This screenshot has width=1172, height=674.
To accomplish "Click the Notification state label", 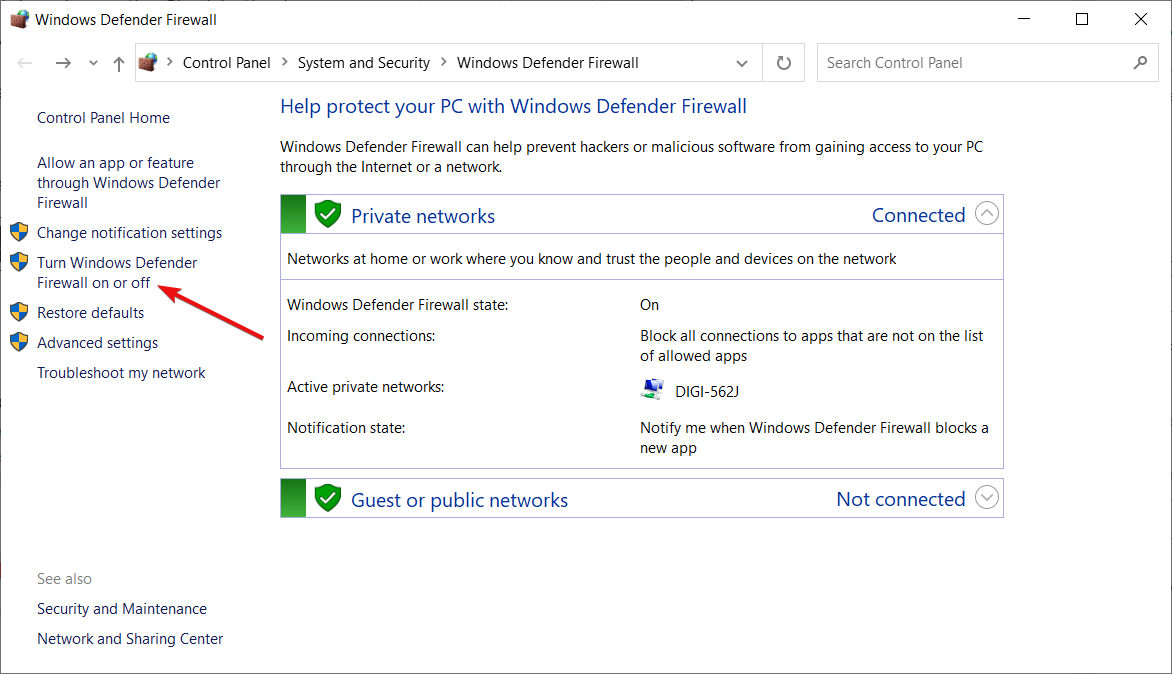I will coord(346,428).
